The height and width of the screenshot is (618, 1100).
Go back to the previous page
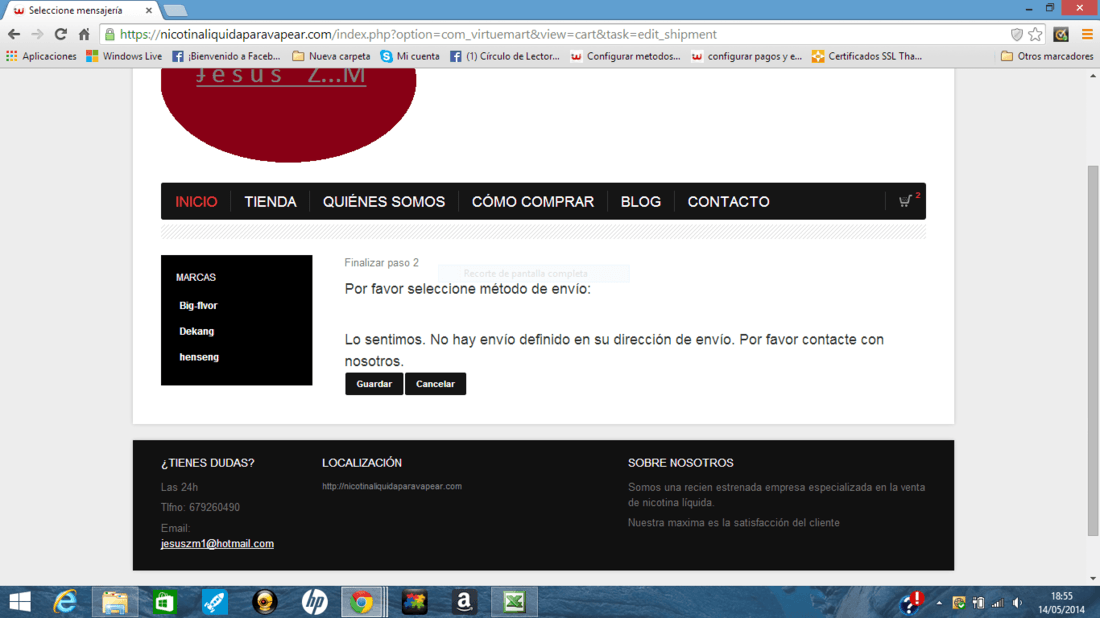(14, 34)
